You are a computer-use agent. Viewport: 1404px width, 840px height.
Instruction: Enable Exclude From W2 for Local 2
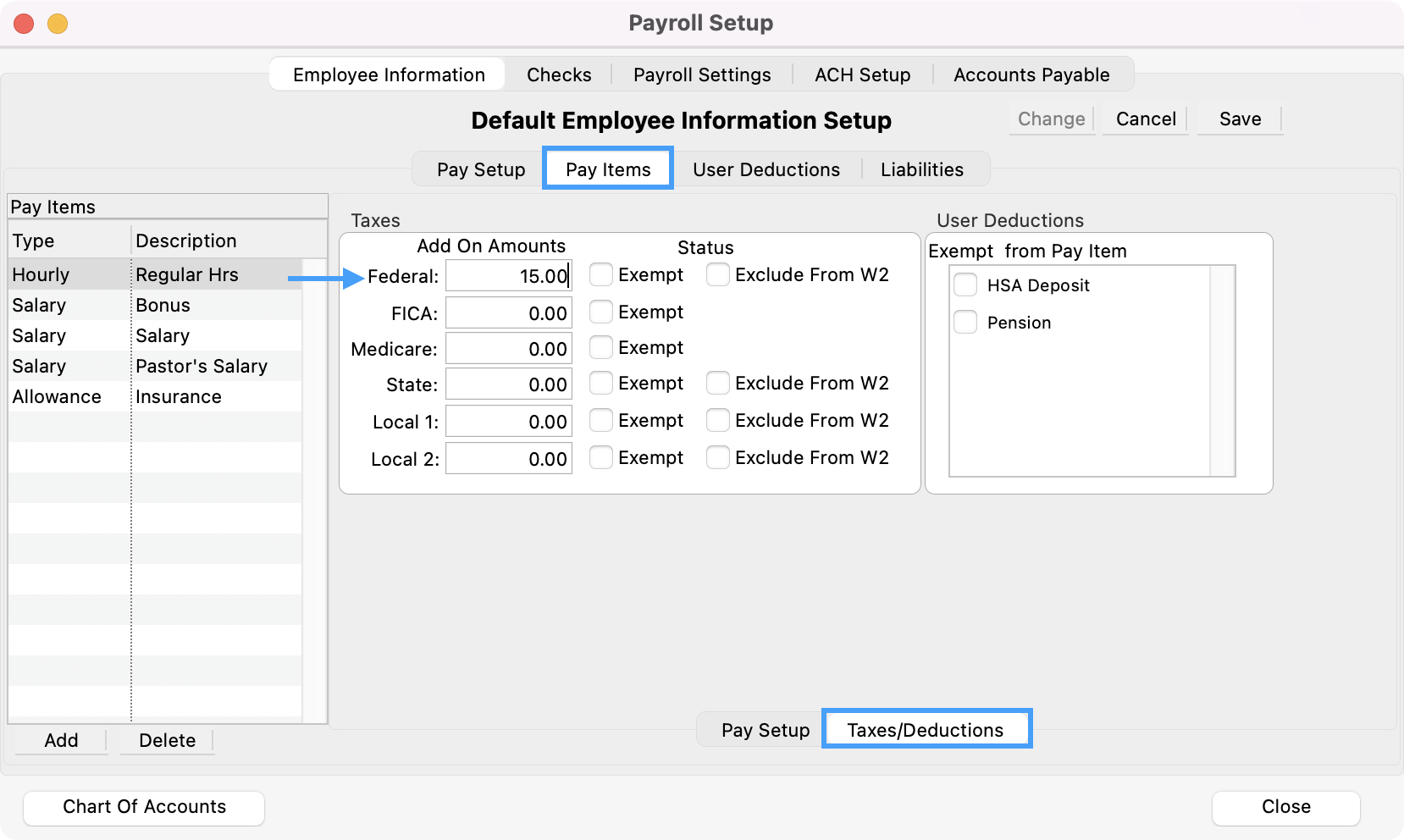718,458
